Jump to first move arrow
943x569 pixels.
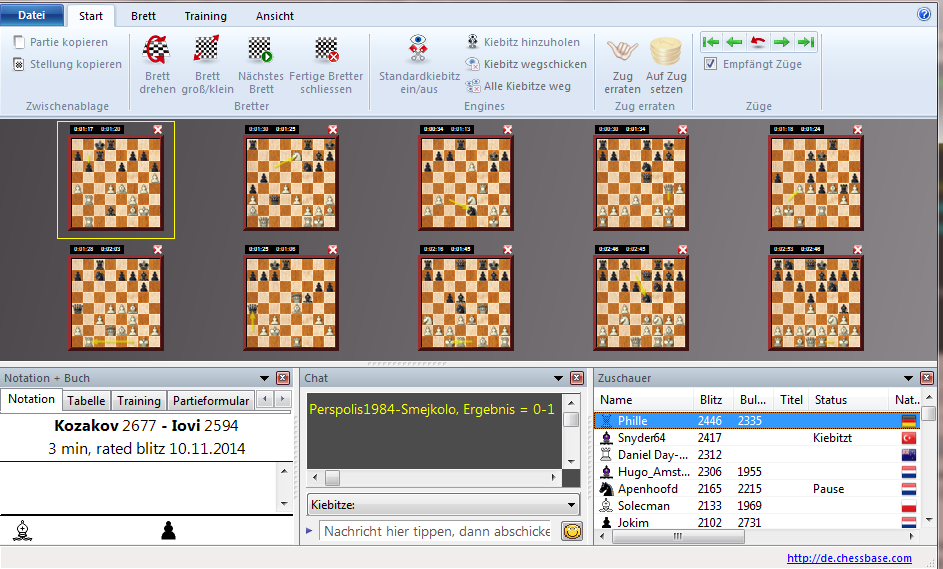(711, 42)
